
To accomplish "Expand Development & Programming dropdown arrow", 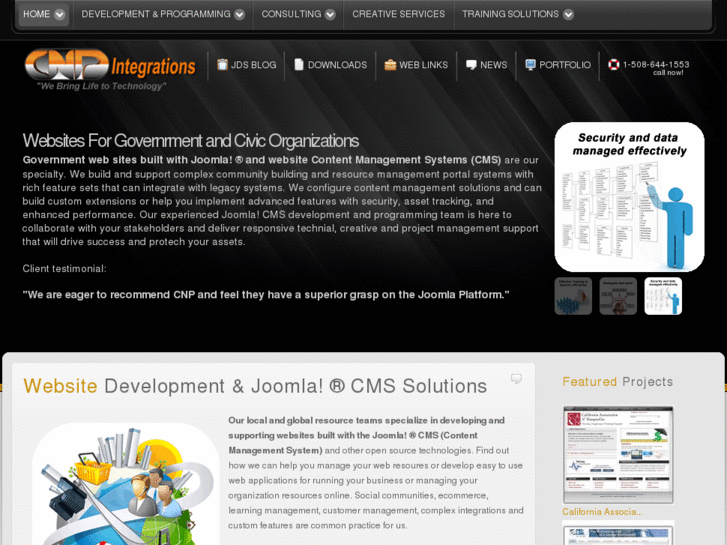I will pyautogui.click(x=239, y=15).
